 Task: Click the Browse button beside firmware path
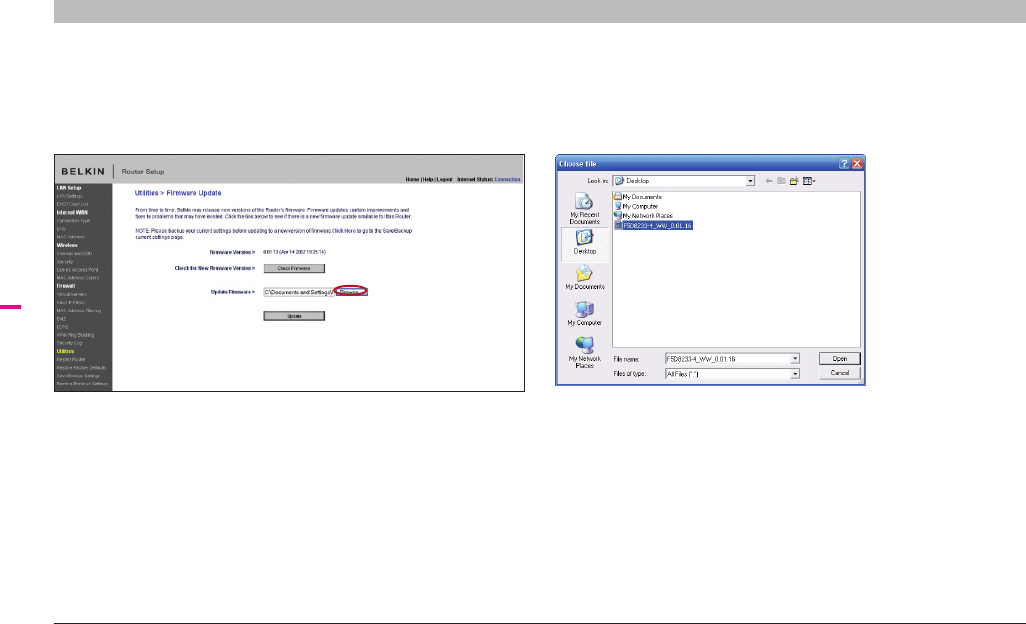351,292
